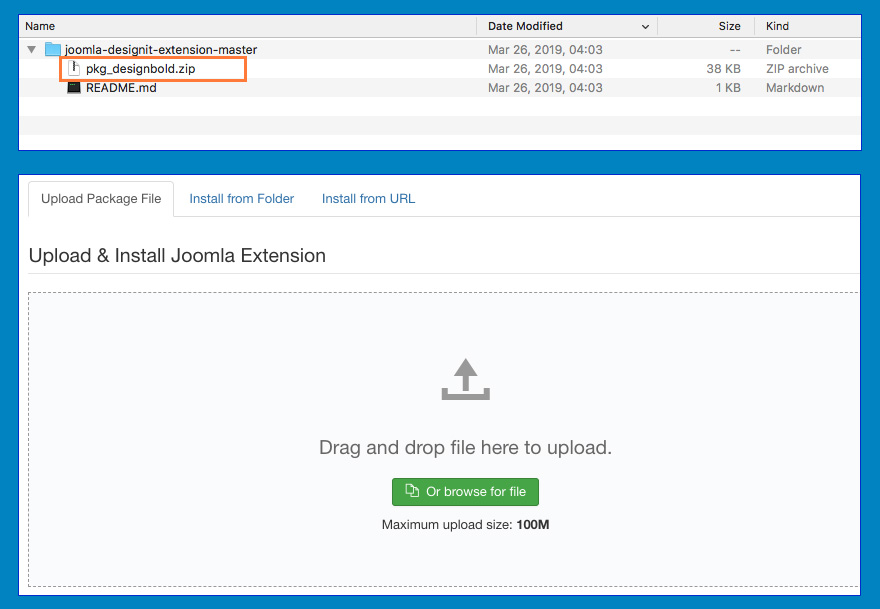Switch to the Install from URL tab
The height and width of the screenshot is (609, 880).
pyautogui.click(x=368, y=198)
